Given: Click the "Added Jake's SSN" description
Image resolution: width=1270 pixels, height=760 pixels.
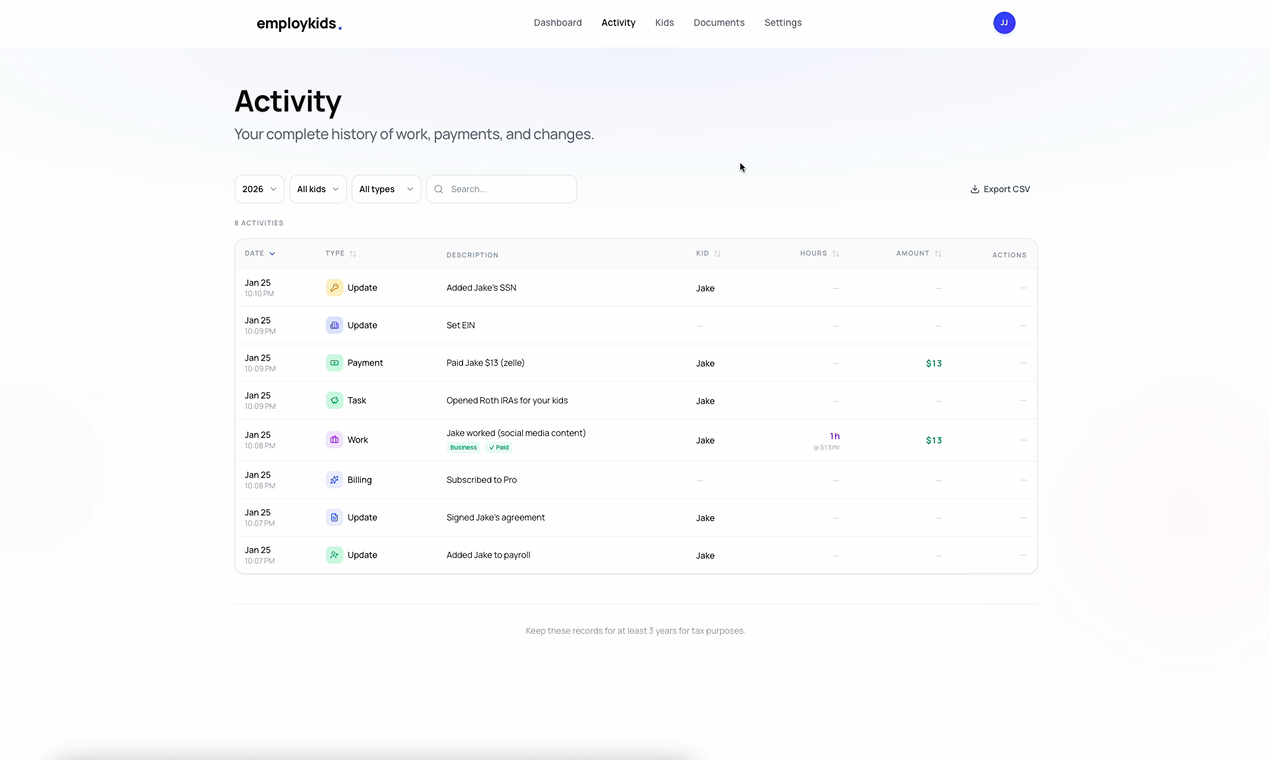Looking at the screenshot, I should [481, 288].
